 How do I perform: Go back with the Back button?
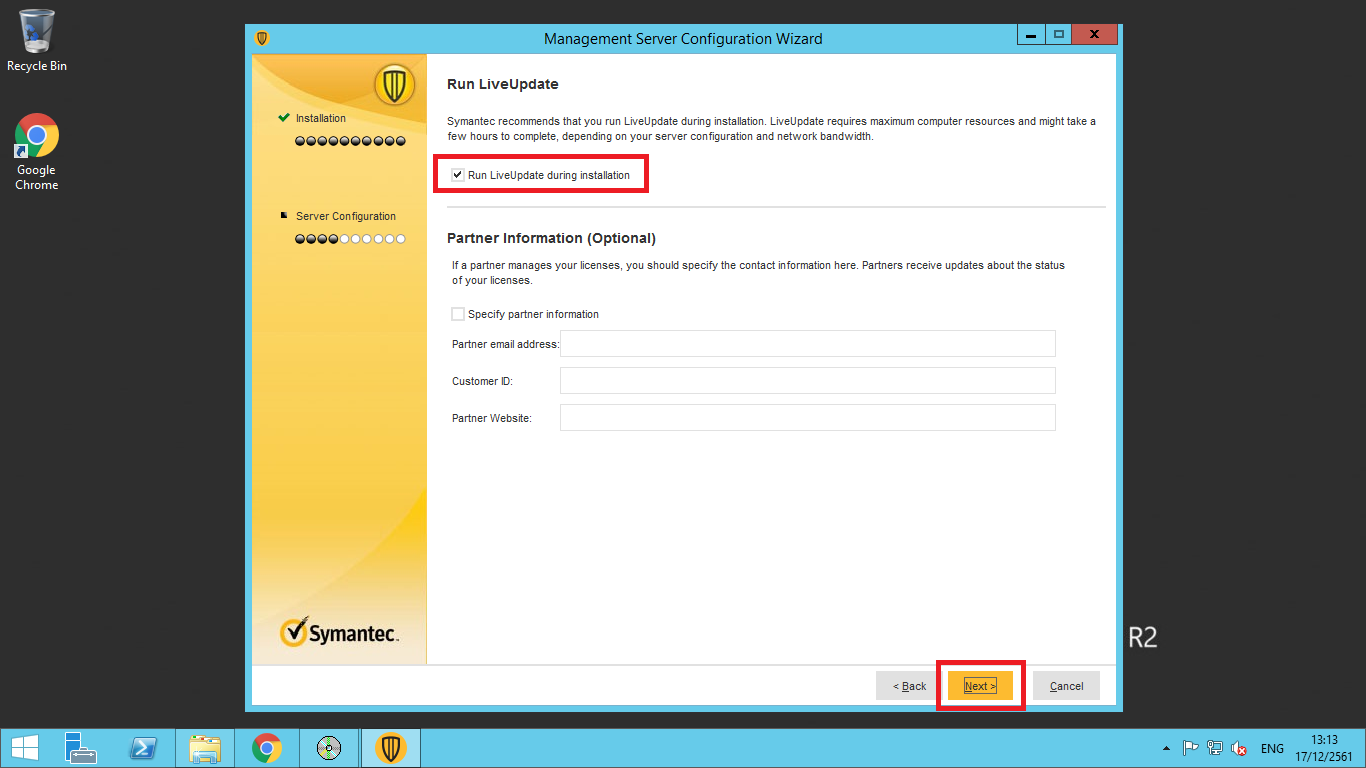click(909, 686)
